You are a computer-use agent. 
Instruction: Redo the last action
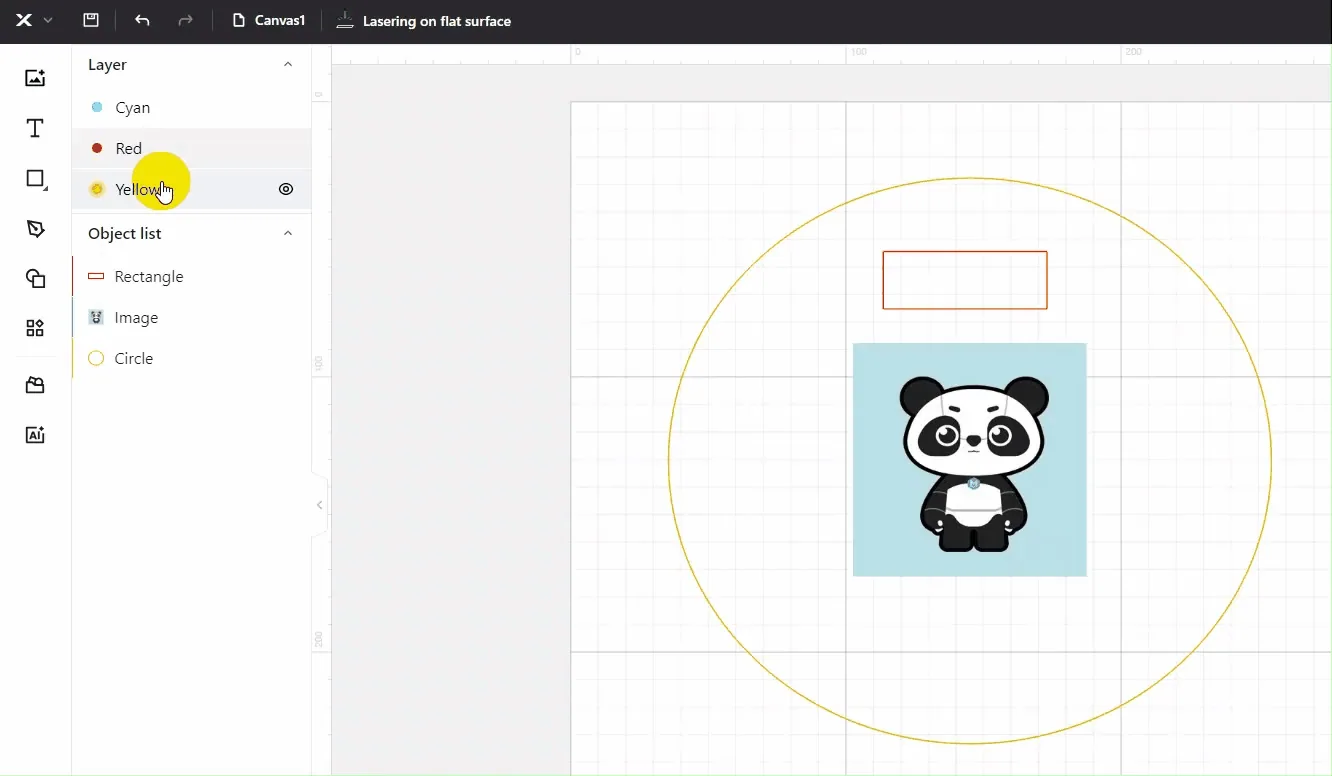point(185,20)
